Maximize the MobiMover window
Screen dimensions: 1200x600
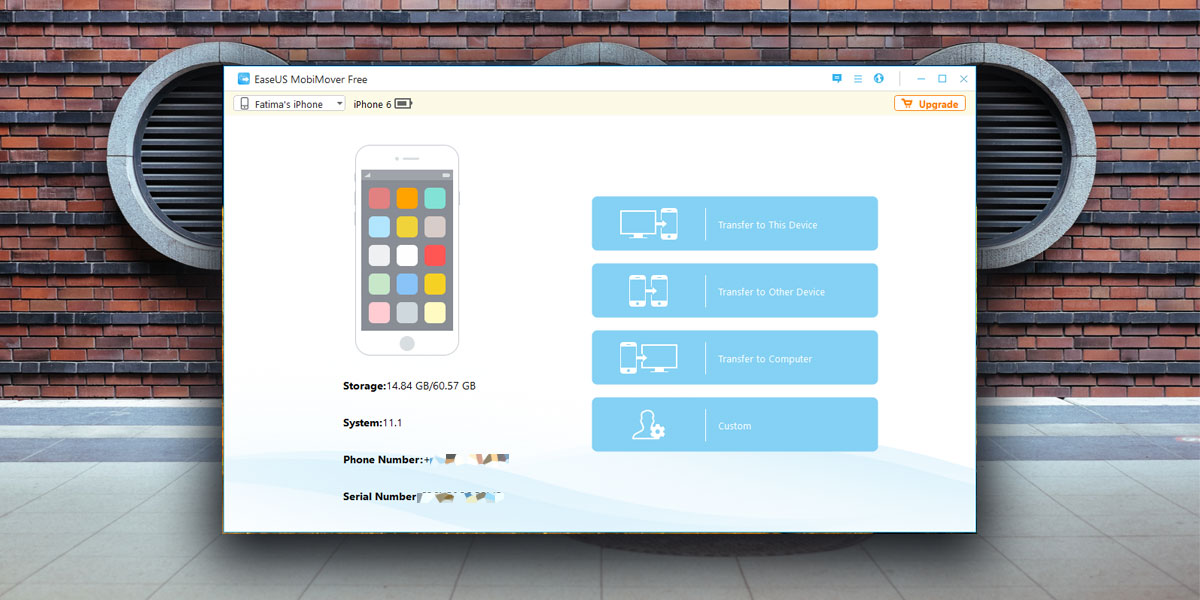click(942, 79)
